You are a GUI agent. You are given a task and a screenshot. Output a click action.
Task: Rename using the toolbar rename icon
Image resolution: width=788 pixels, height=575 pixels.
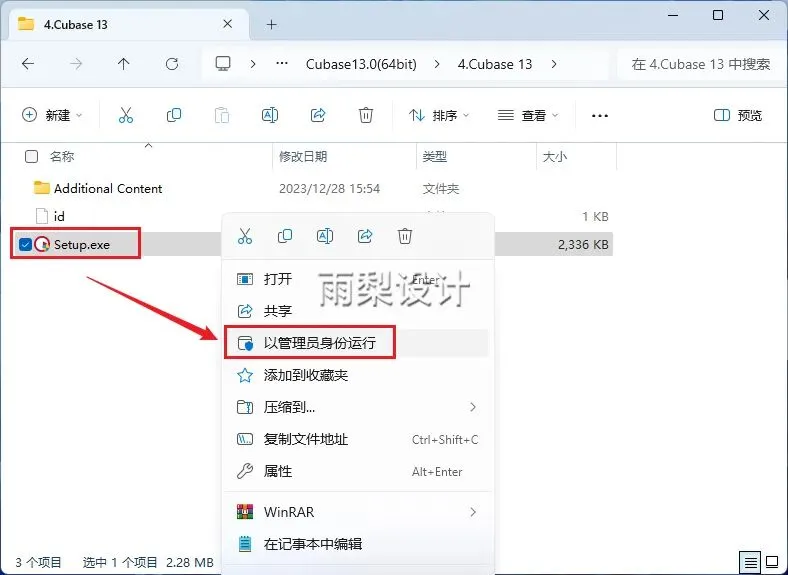[270, 116]
